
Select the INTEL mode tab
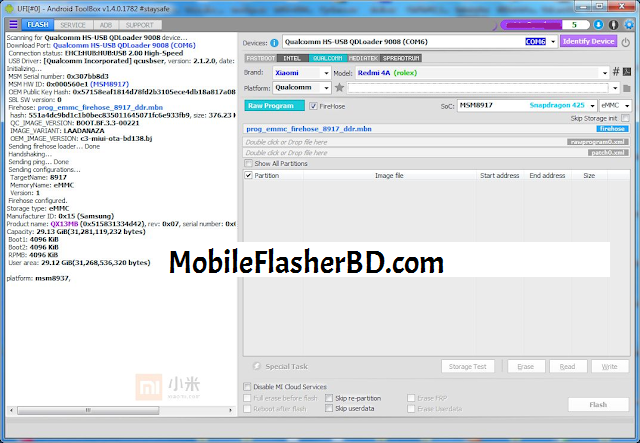(292, 58)
